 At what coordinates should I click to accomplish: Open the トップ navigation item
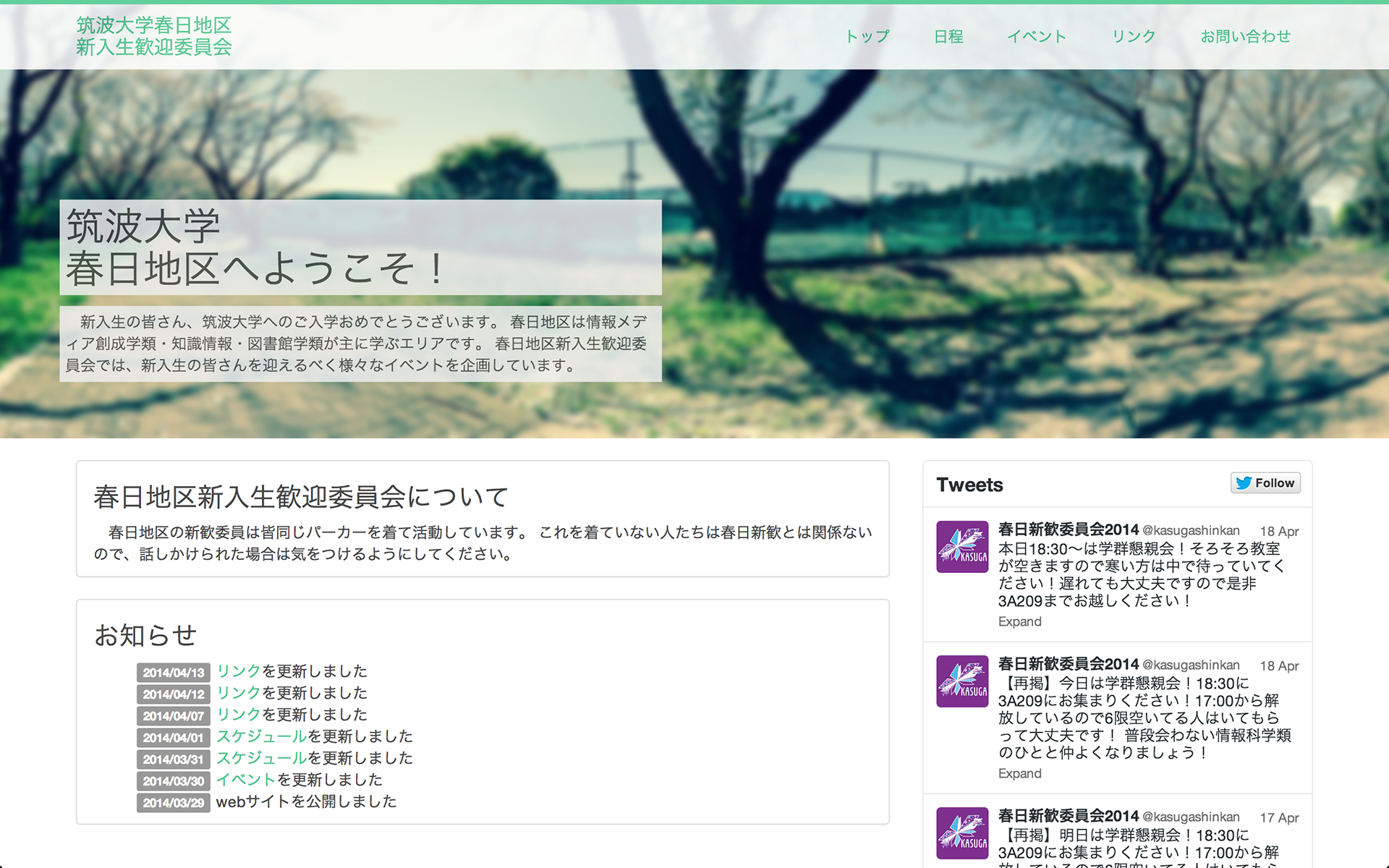tap(867, 36)
